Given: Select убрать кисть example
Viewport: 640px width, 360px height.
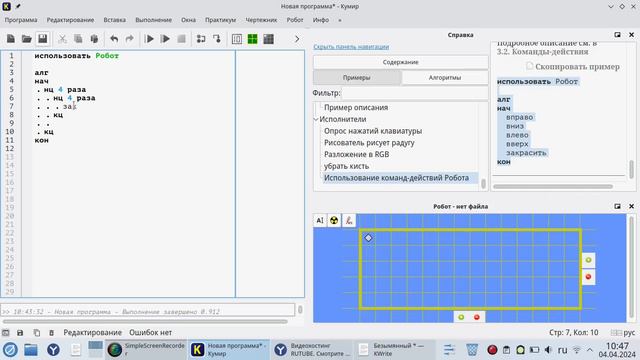Looking at the screenshot, I should pyautogui.click(x=347, y=166).
